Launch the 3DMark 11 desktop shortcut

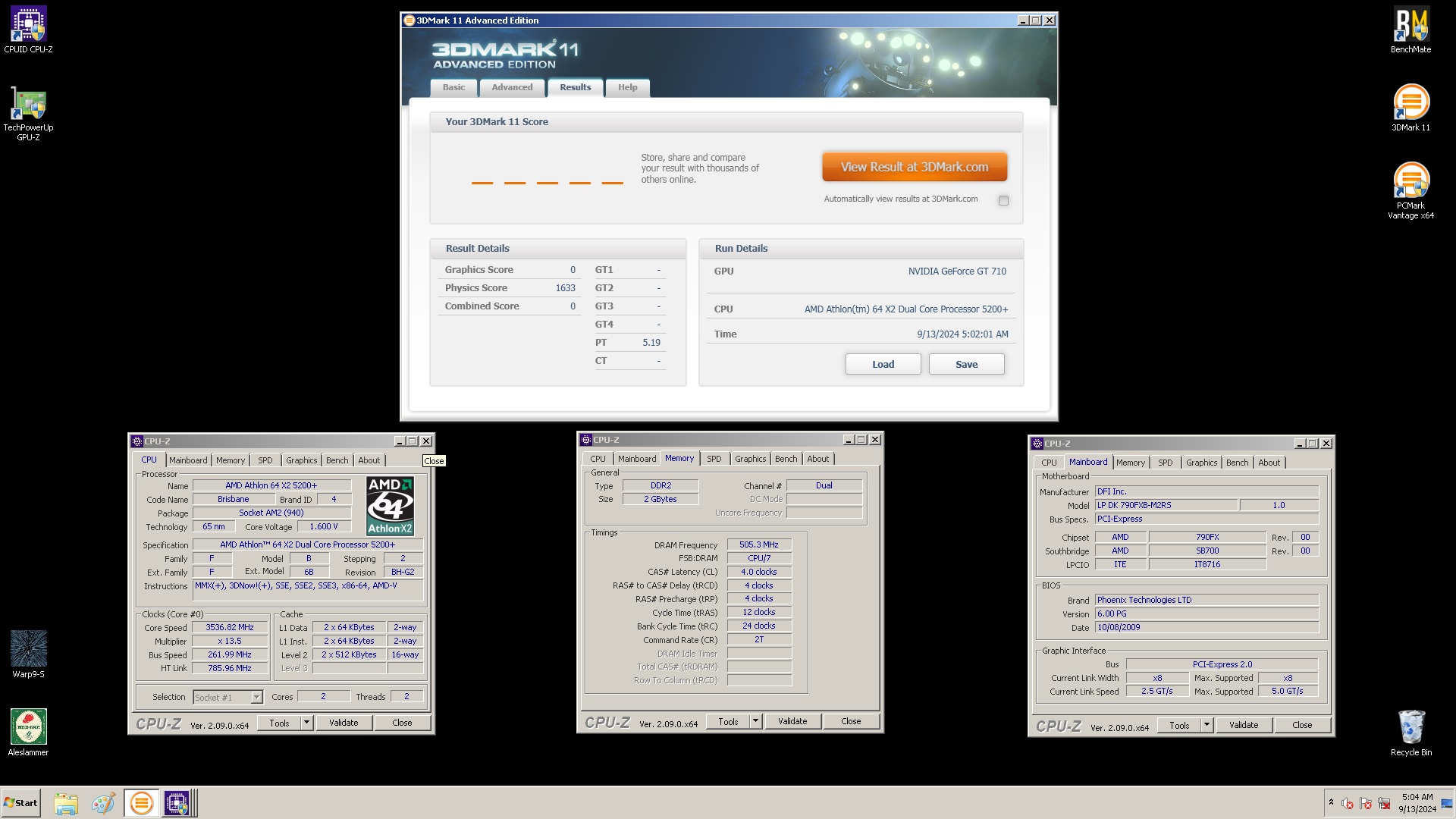[1410, 108]
